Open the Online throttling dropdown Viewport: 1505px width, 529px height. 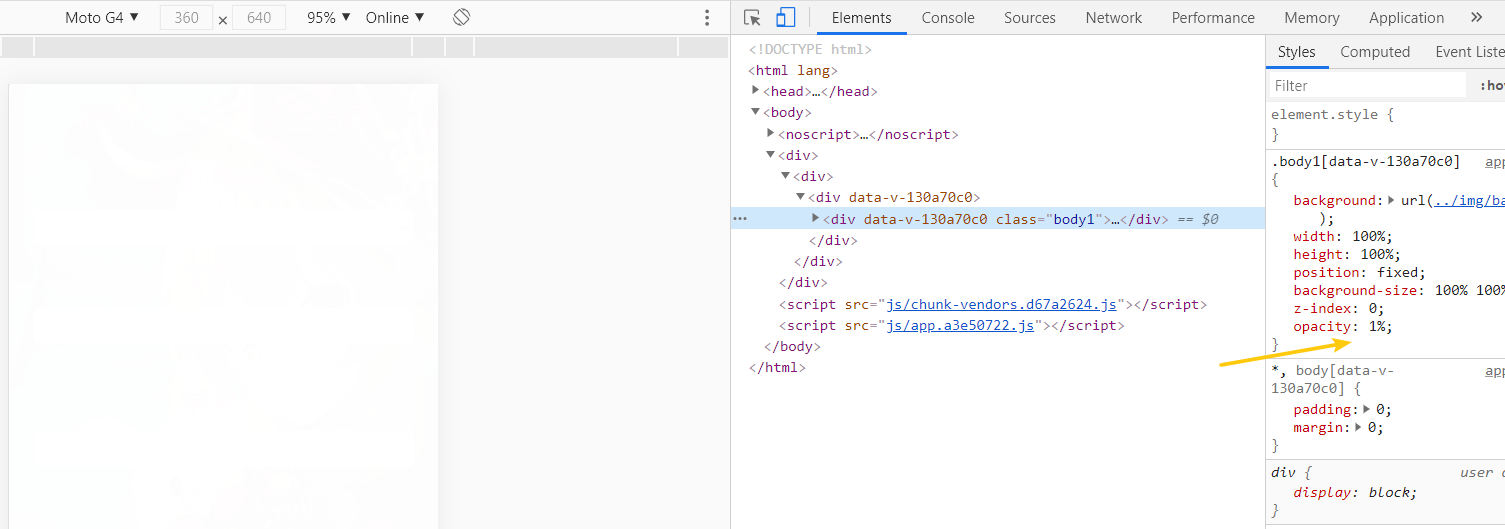pos(395,18)
